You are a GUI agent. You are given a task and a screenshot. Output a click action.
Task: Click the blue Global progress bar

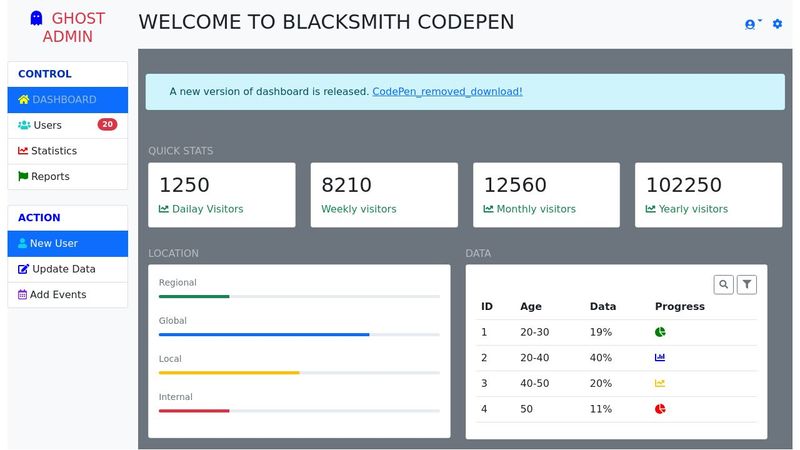tap(264, 334)
